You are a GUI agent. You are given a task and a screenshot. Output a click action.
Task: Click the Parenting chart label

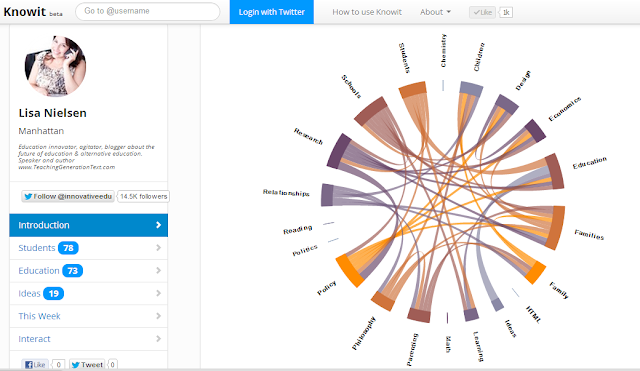[412, 349]
